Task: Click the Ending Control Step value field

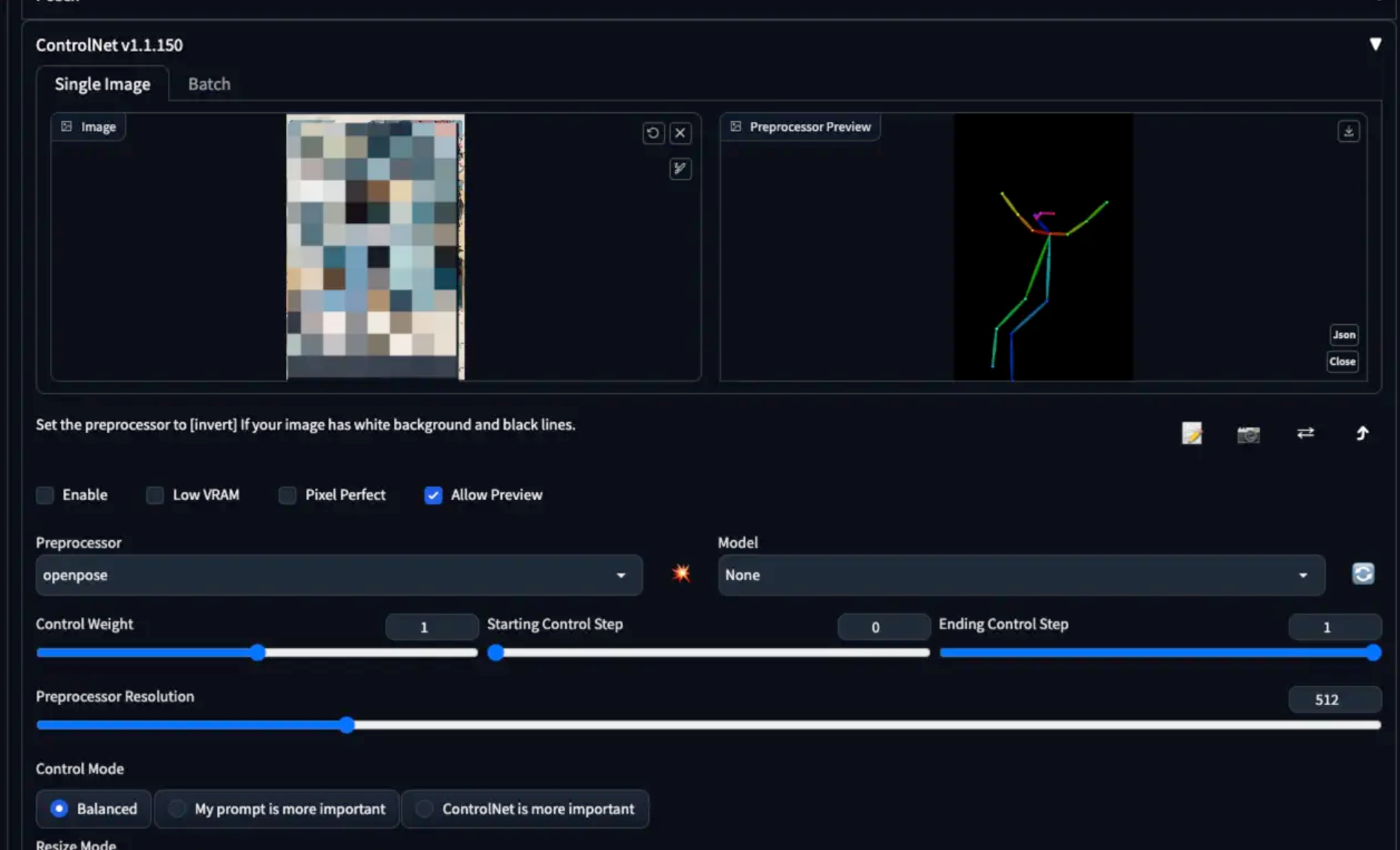Action: [1335, 627]
